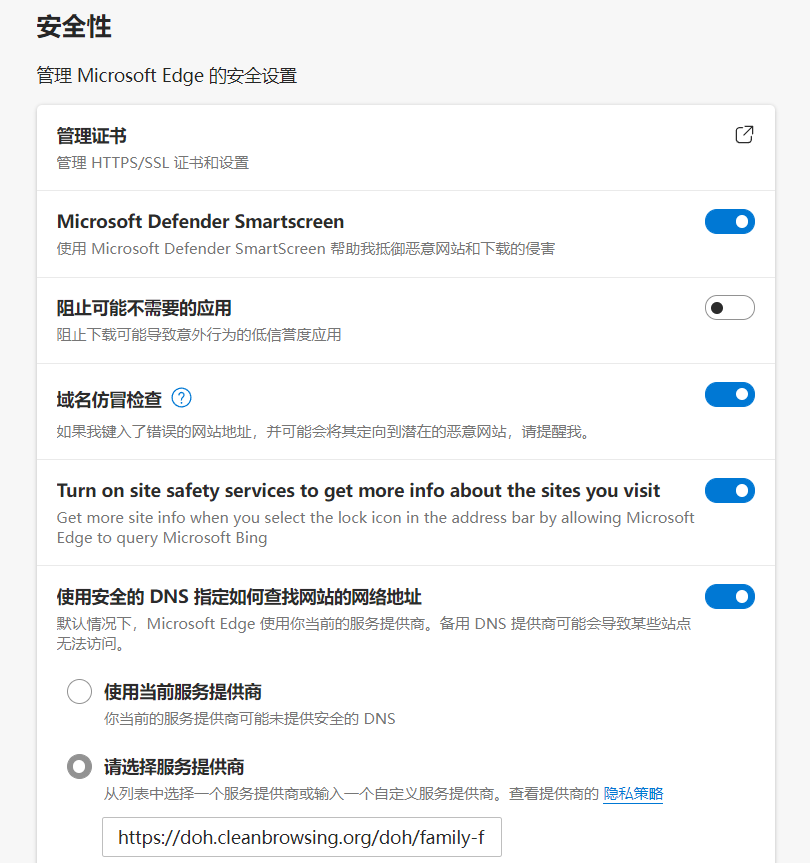Click the 管理 HTTPS/SSL 证书和设置 description
The image size is (810, 863).
[x=153, y=163]
